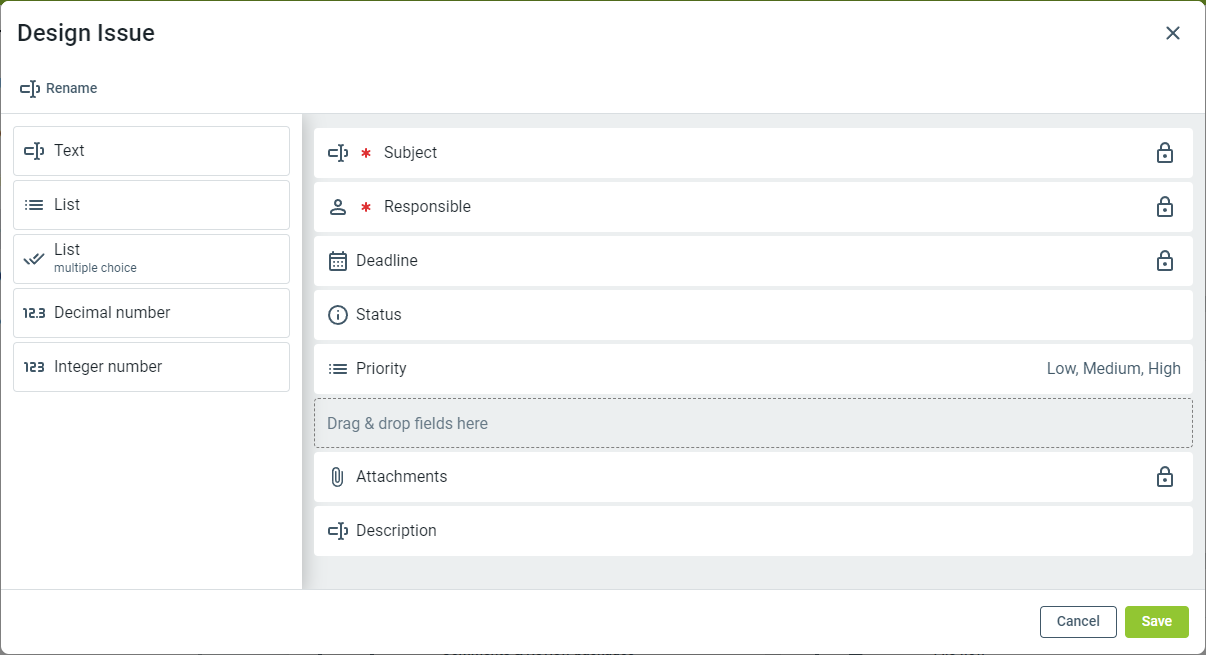The width and height of the screenshot is (1206, 655).
Task: Click the Deadline row lock icon
Action: pyautogui.click(x=1164, y=261)
